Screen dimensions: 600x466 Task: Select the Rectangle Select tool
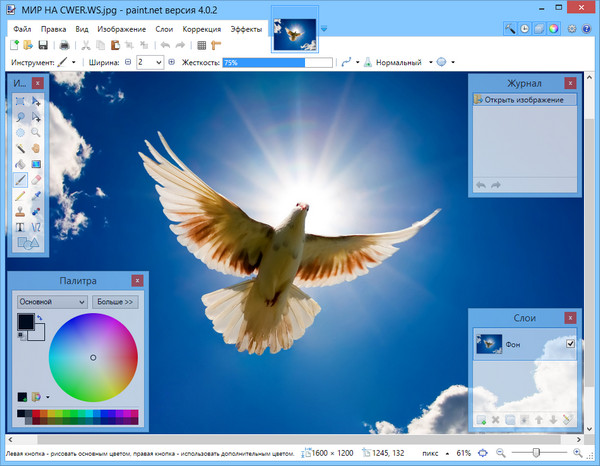(21, 101)
